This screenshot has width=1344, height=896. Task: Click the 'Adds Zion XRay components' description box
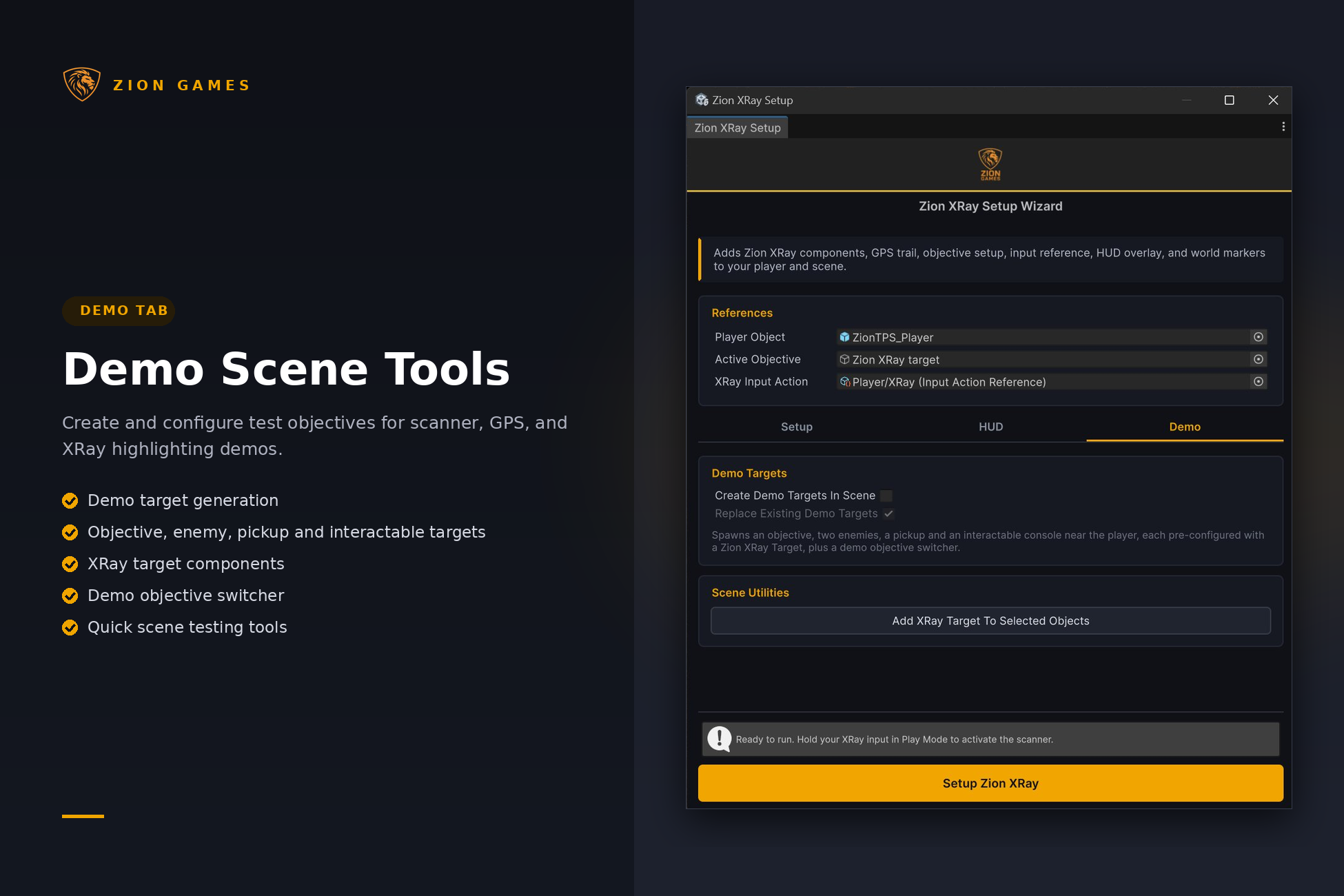990,260
